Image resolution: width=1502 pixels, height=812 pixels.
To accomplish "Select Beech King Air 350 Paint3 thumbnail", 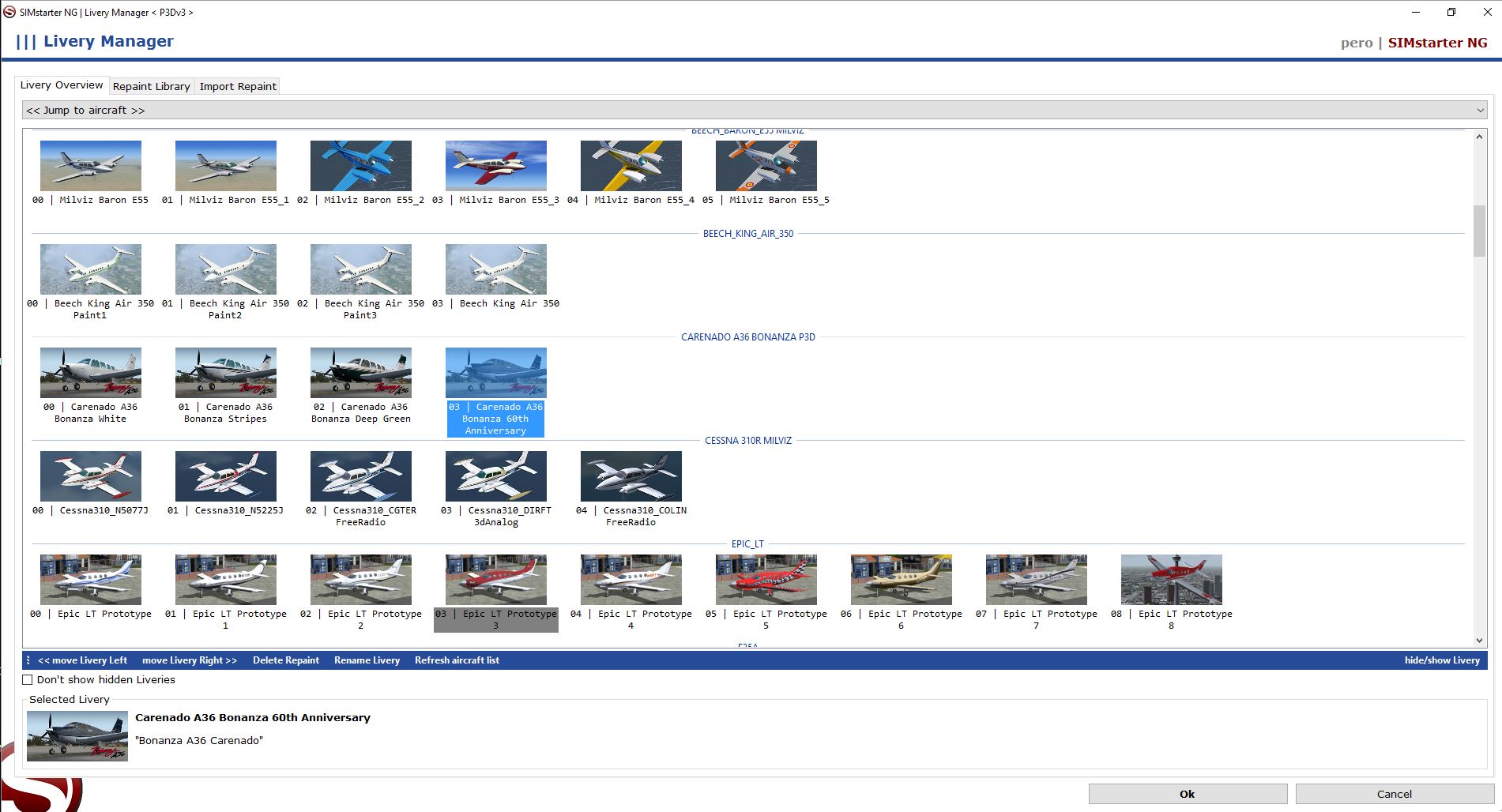I will [x=361, y=269].
